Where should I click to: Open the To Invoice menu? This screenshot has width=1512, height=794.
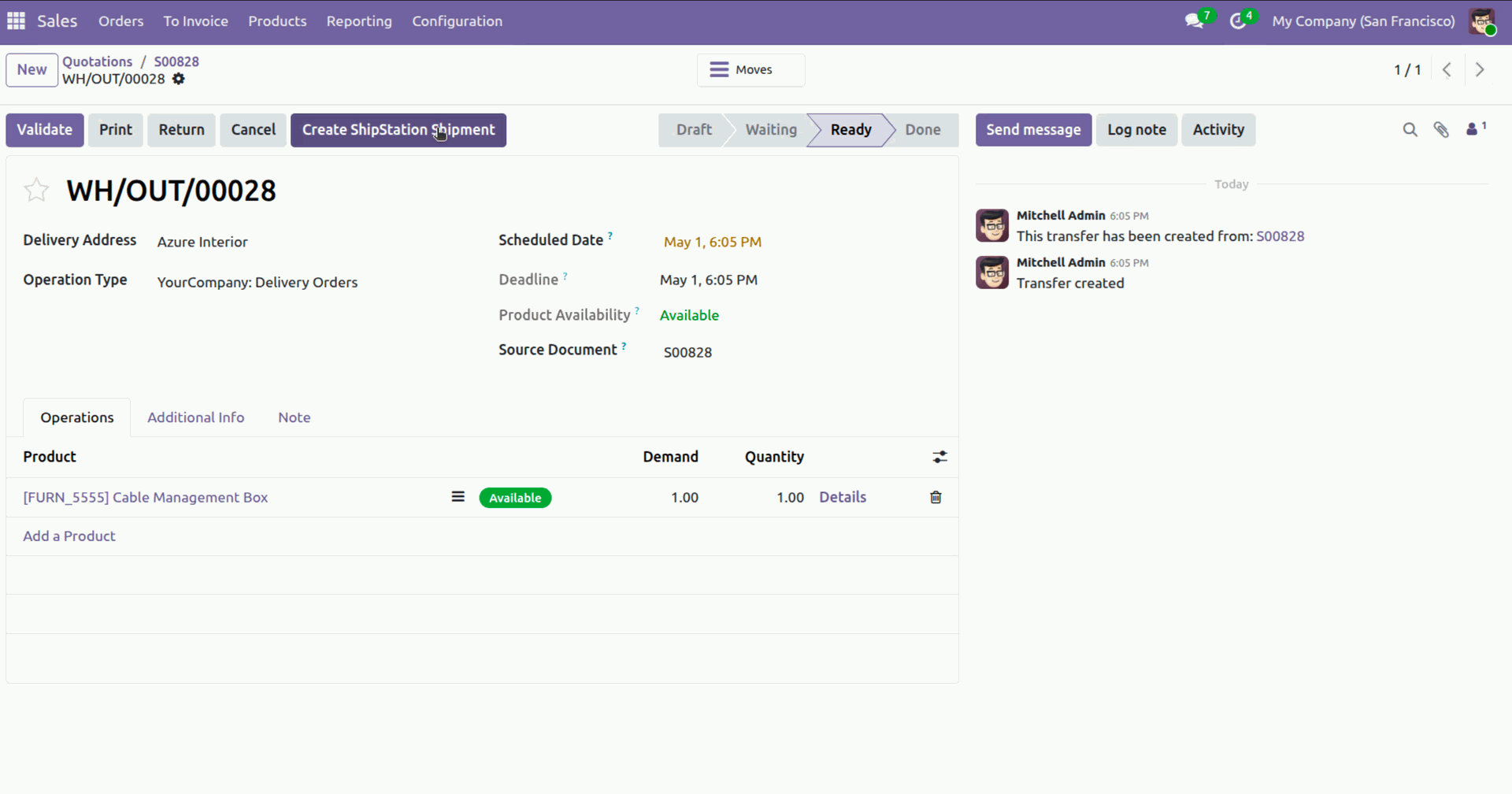[x=196, y=21]
